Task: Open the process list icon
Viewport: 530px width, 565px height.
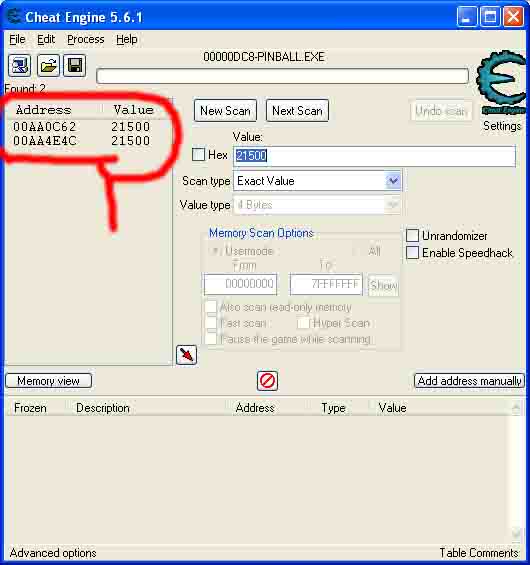Action: [19, 66]
